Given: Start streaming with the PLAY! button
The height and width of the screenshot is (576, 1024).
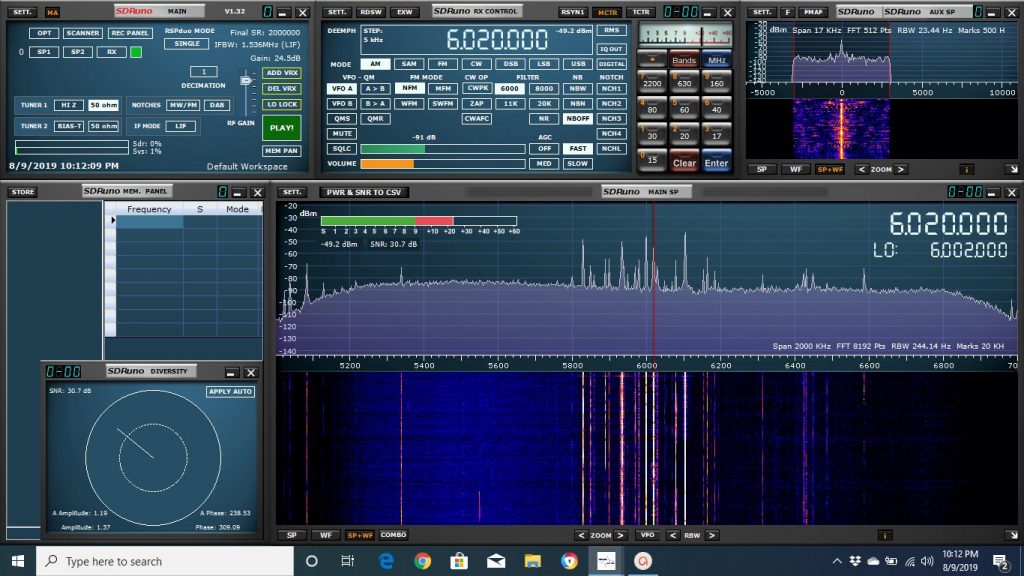Looking at the screenshot, I should point(282,128).
